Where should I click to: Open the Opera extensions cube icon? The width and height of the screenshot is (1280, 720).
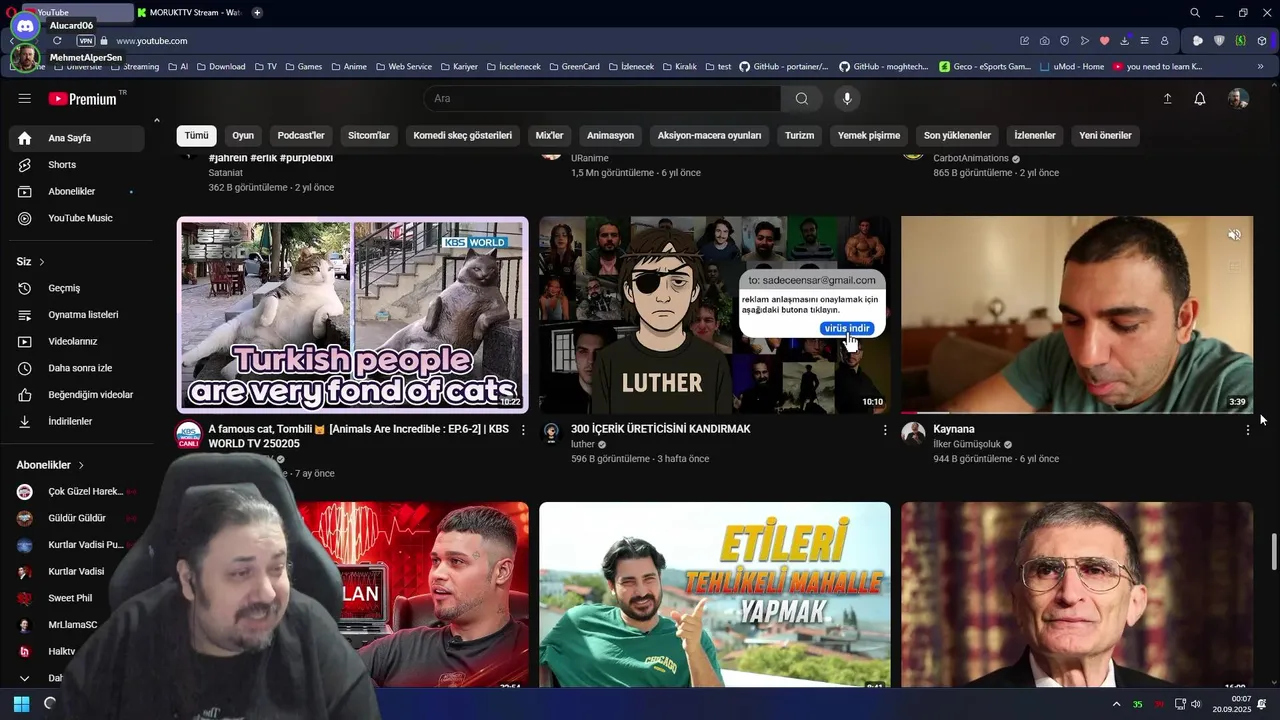[1262, 41]
